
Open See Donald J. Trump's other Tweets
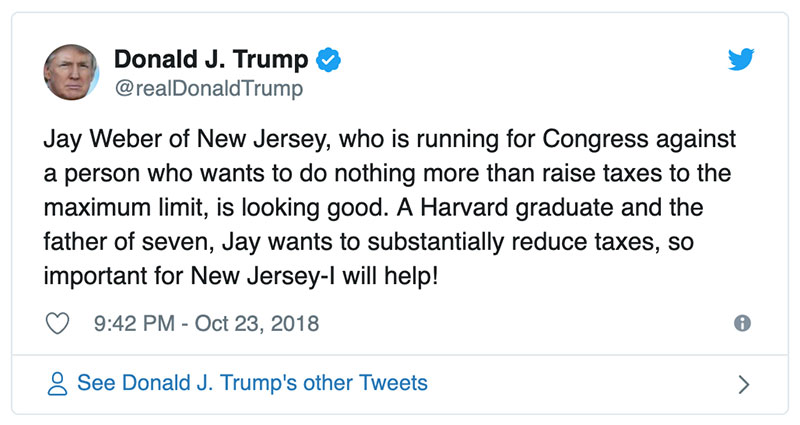point(252,383)
